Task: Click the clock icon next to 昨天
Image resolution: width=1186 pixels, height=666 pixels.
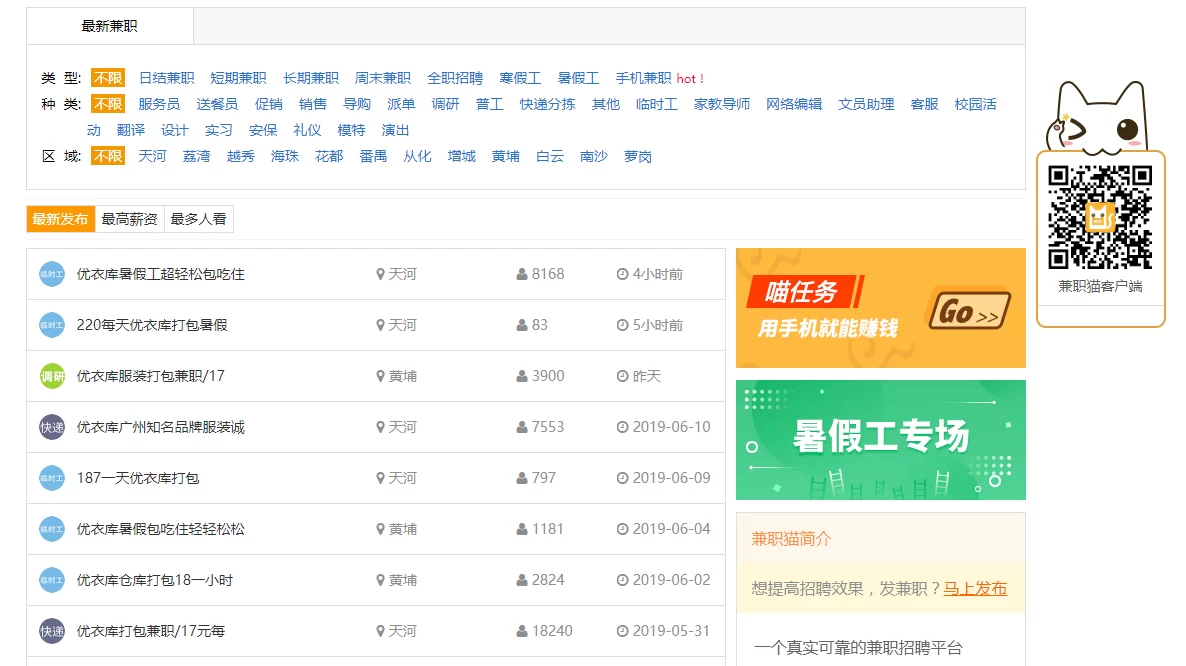Action: pyautogui.click(x=623, y=375)
